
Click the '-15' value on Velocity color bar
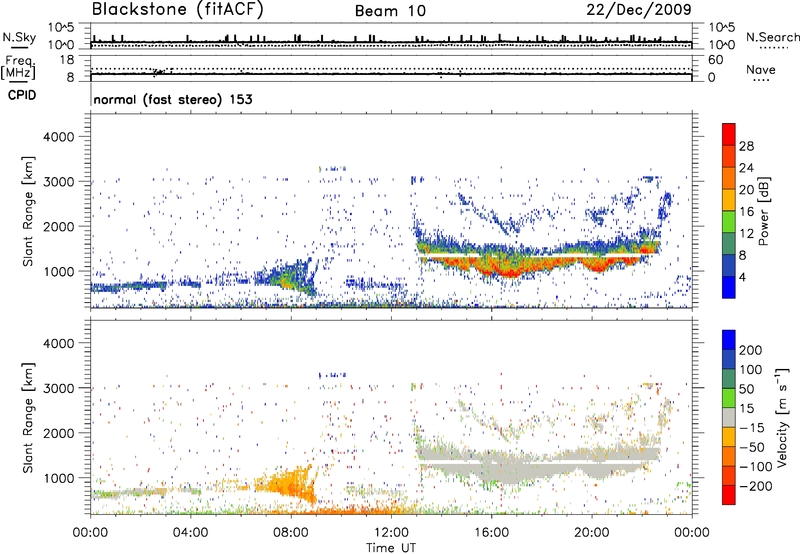pos(753,428)
